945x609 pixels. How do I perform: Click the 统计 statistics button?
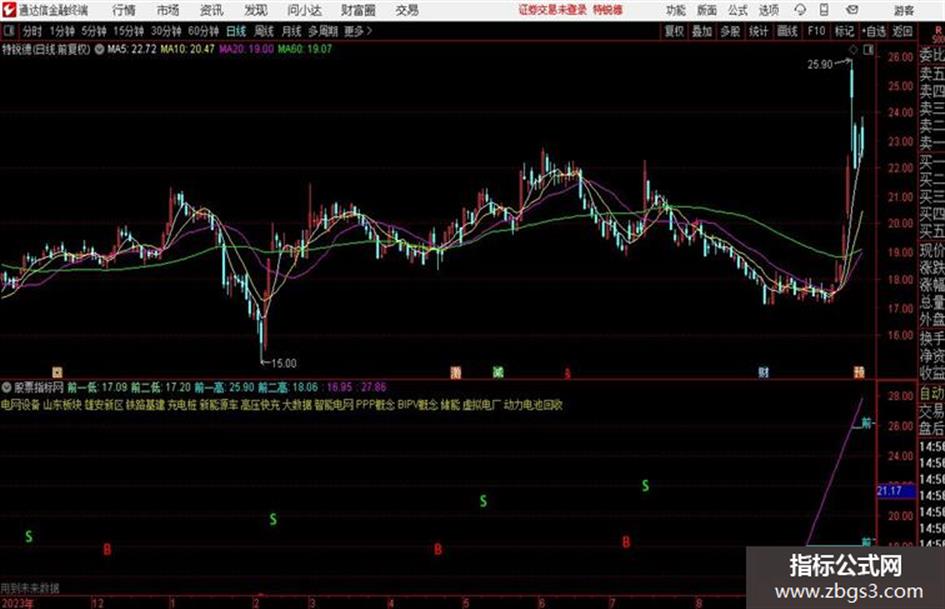758,31
